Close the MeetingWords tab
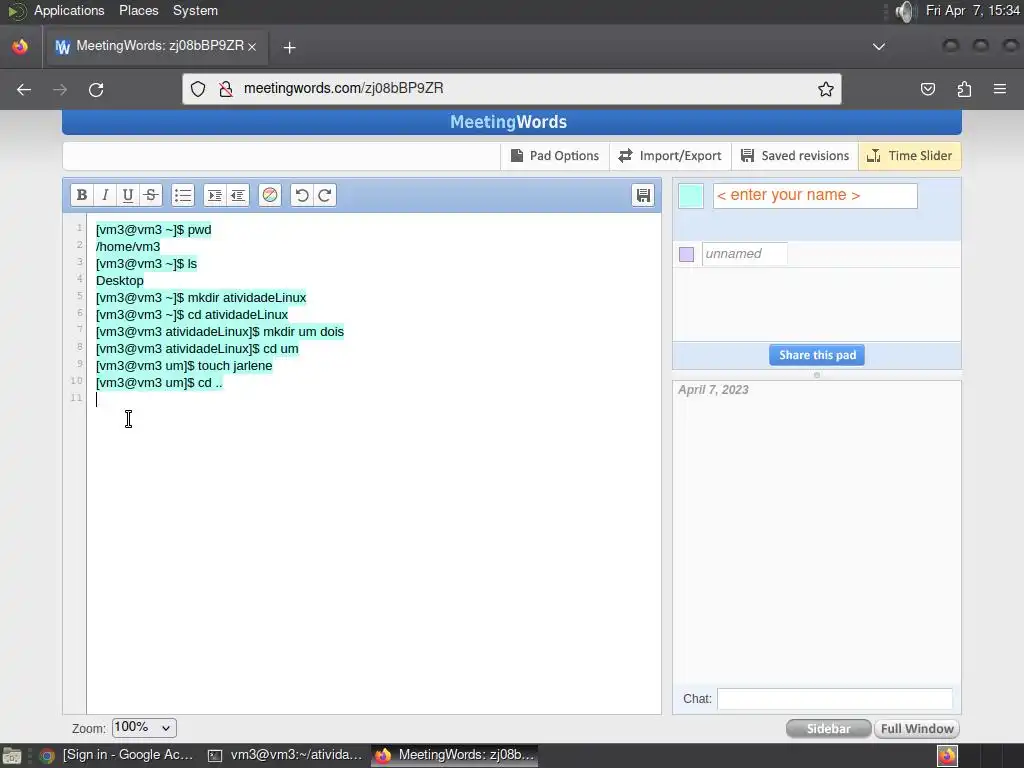Image resolution: width=1024 pixels, height=768 pixels. pyautogui.click(x=252, y=47)
